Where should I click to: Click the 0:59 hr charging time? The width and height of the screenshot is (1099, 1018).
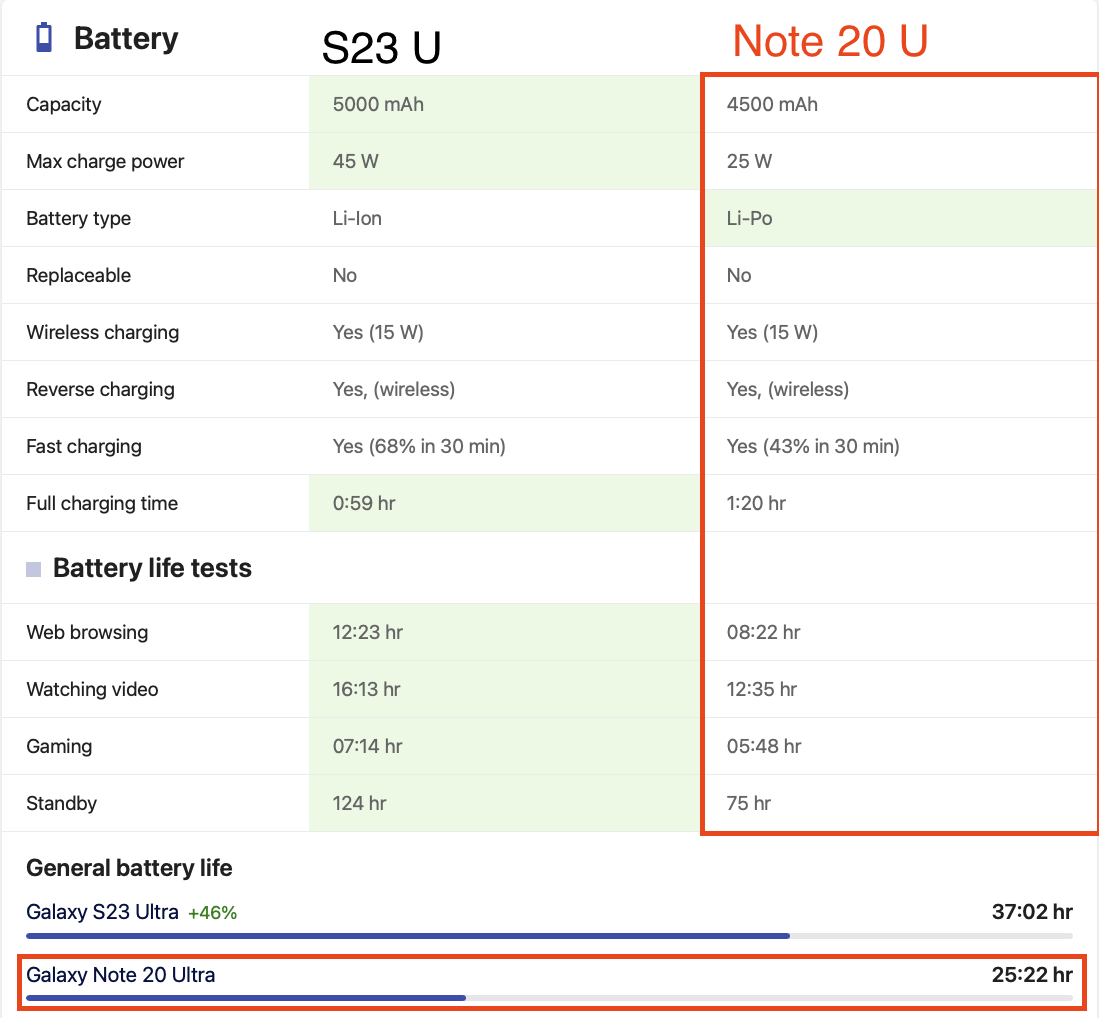(x=364, y=503)
